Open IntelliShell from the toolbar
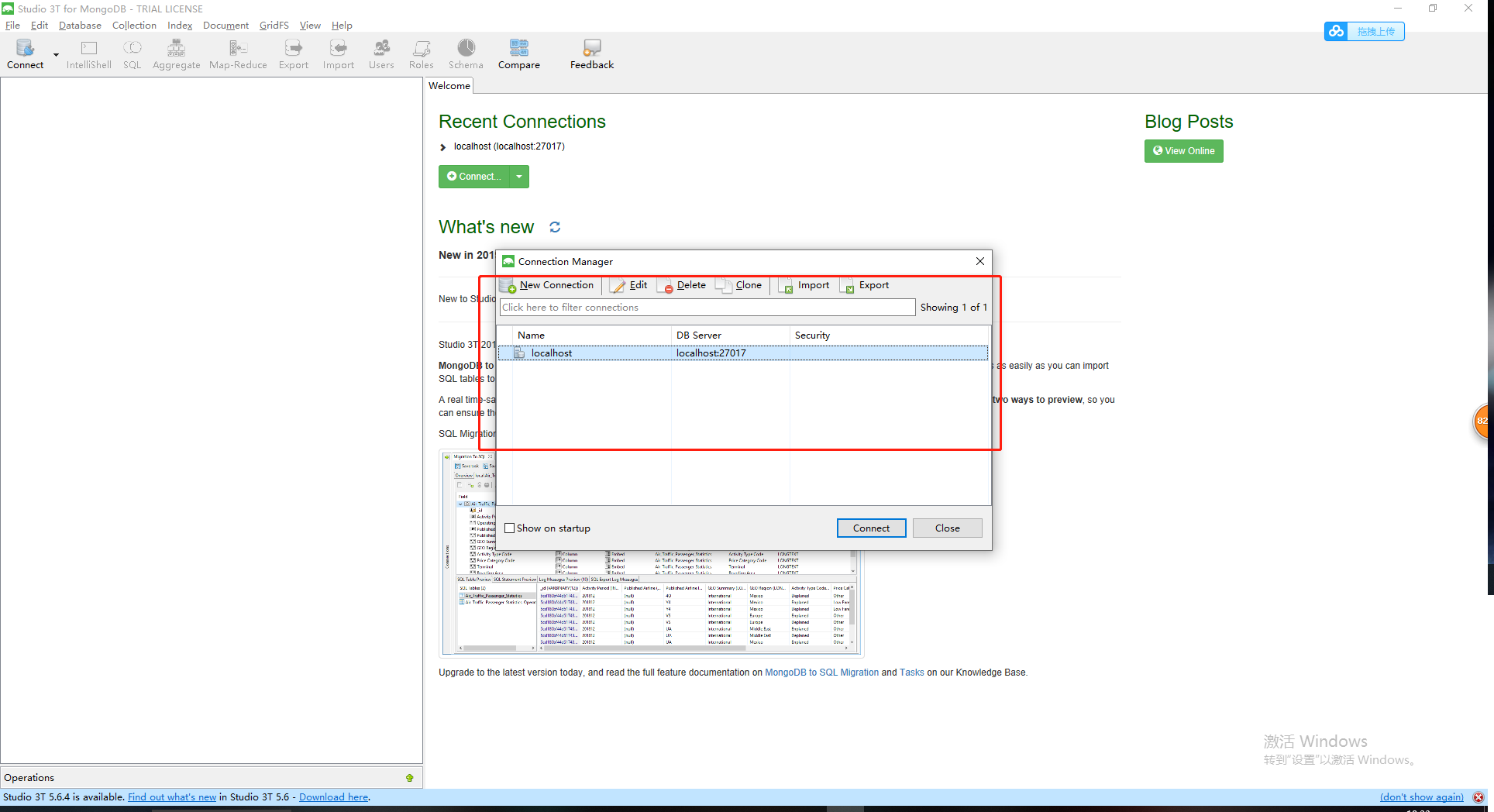This screenshot has height=812, width=1494. click(x=88, y=54)
